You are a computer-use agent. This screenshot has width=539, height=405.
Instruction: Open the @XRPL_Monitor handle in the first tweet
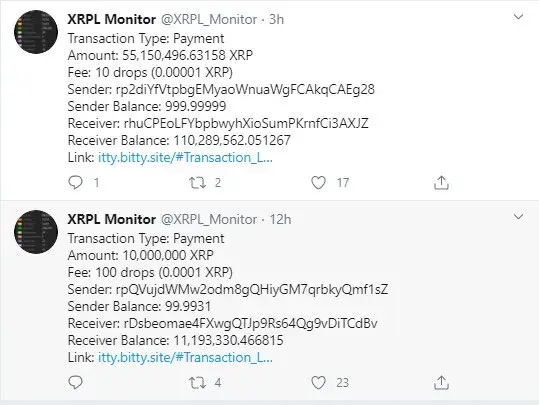[x=209, y=19]
